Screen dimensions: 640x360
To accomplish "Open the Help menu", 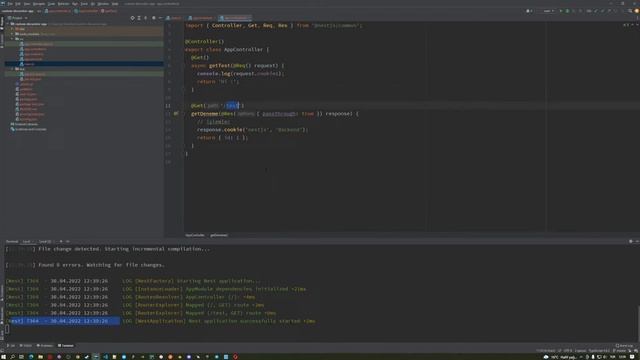I will 115,4.
